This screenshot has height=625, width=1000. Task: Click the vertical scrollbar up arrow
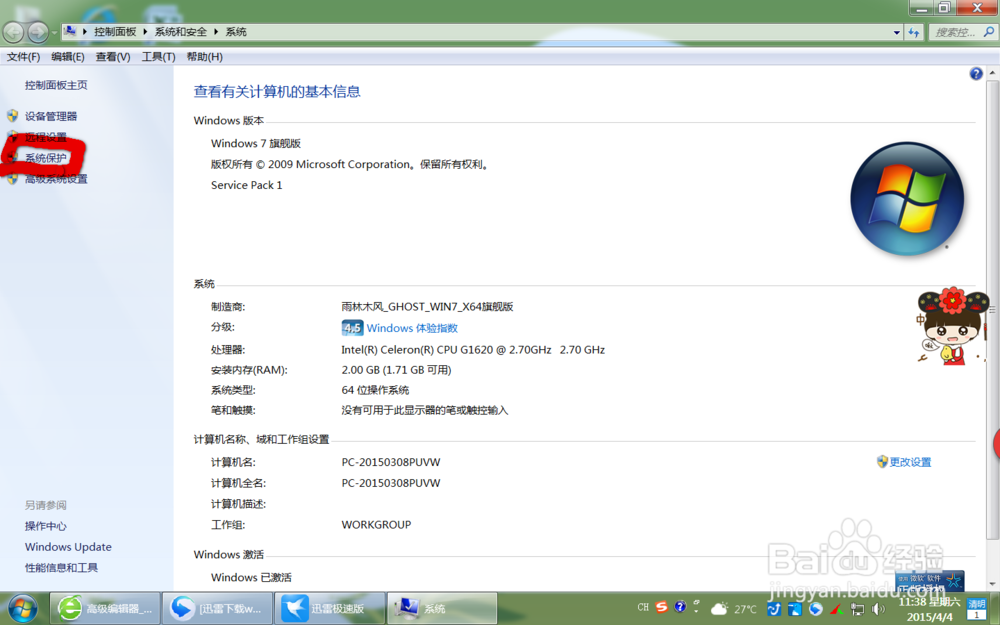pyautogui.click(x=992, y=73)
